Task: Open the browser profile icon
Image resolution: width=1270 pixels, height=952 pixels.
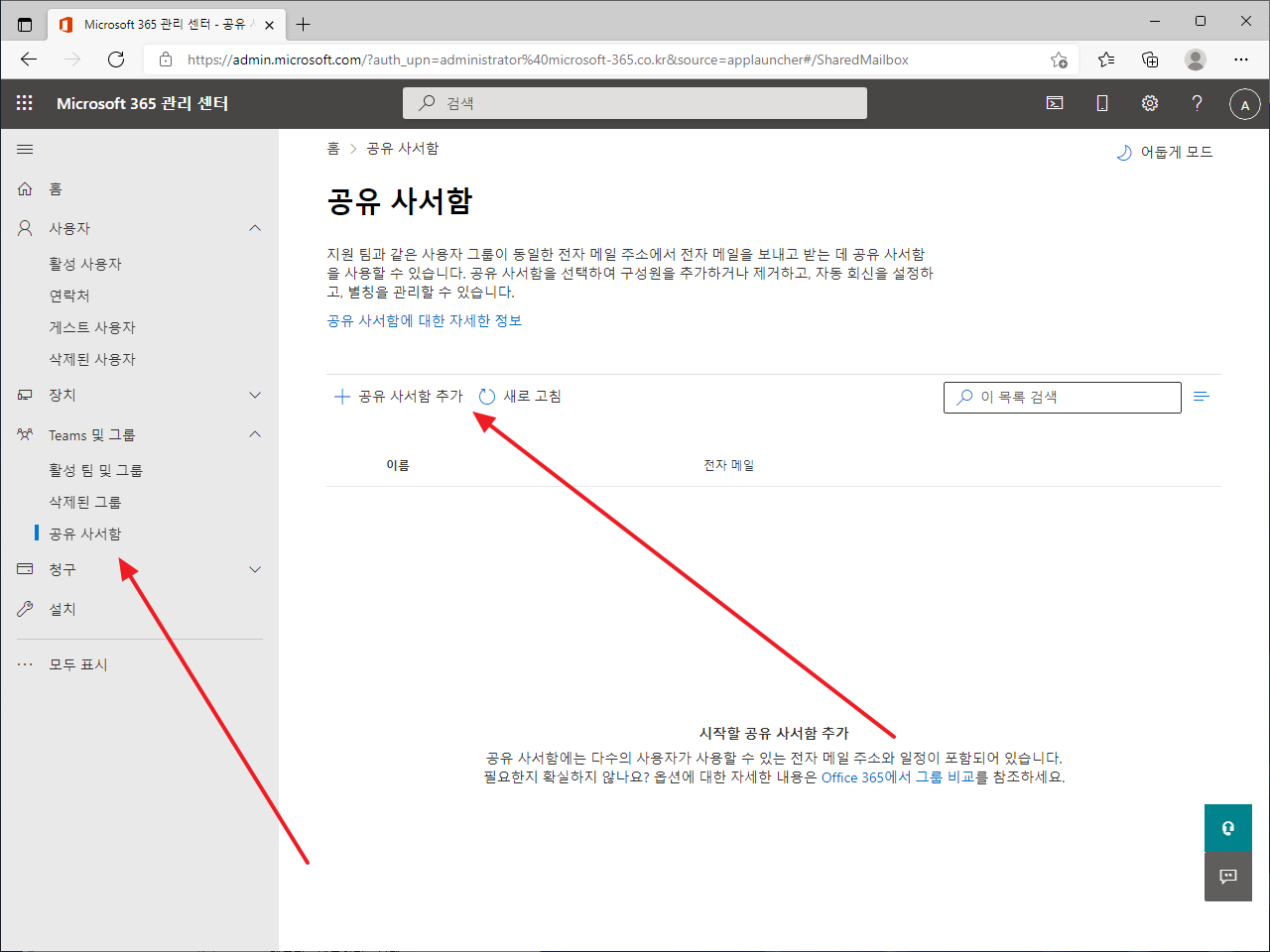Action: tap(1196, 59)
